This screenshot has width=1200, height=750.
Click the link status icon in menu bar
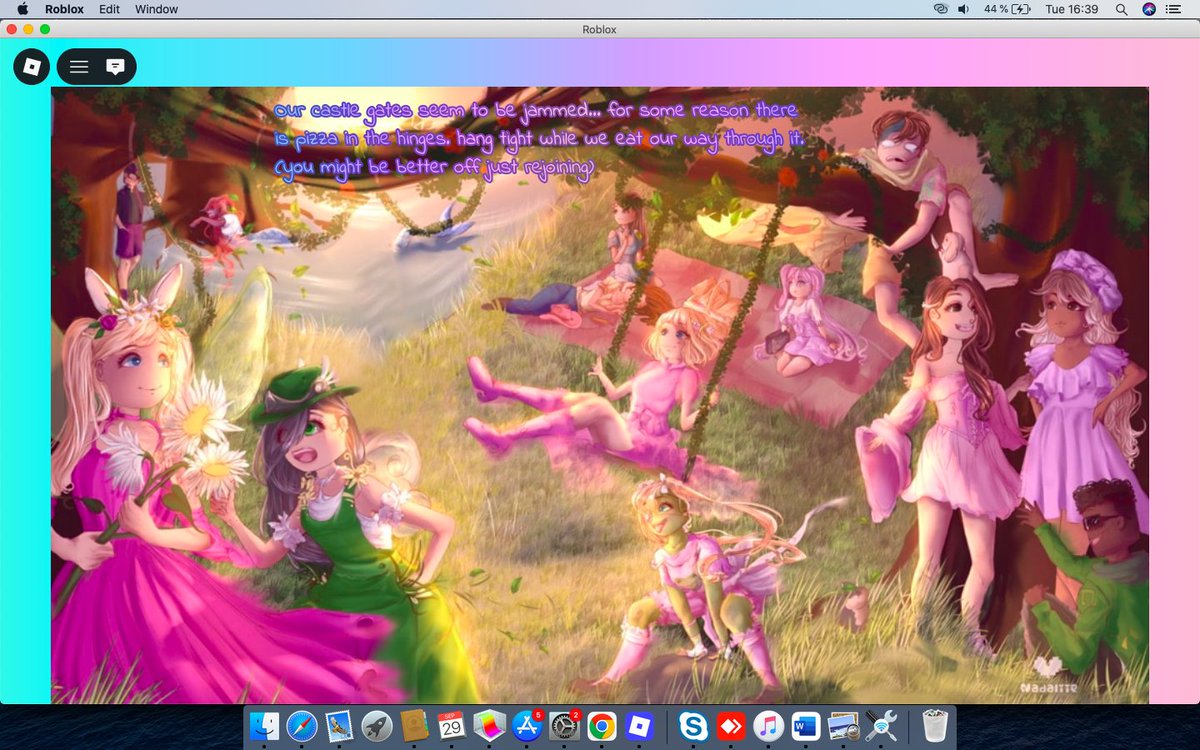(939, 9)
